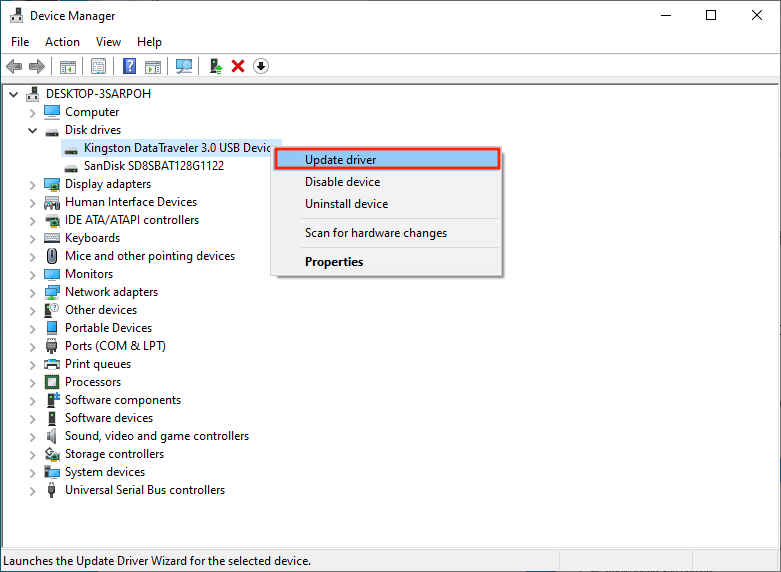This screenshot has width=781, height=572.
Task: Click the Back arrow toolbar icon
Action: (x=14, y=66)
